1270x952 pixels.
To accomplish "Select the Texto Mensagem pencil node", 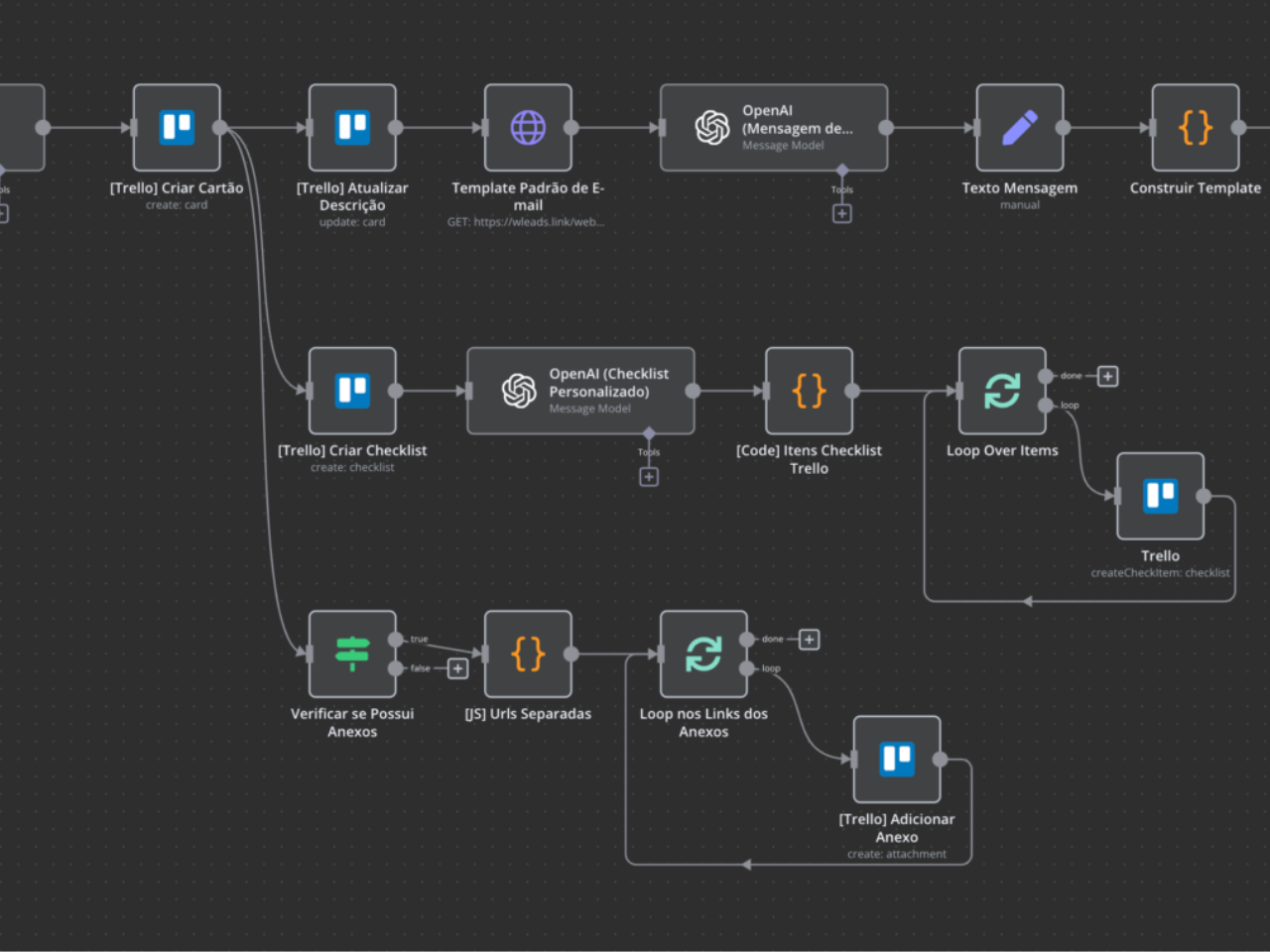I will click(x=1020, y=127).
